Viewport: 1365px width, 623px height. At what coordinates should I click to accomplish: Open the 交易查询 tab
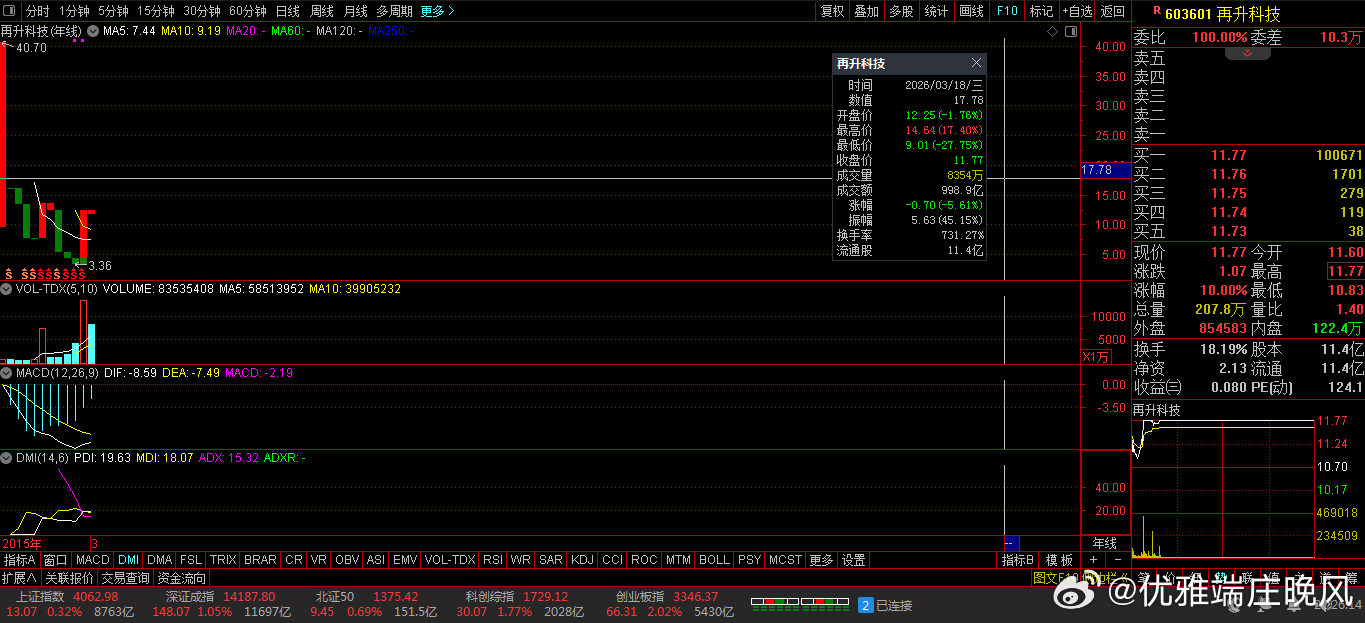pos(126,578)
